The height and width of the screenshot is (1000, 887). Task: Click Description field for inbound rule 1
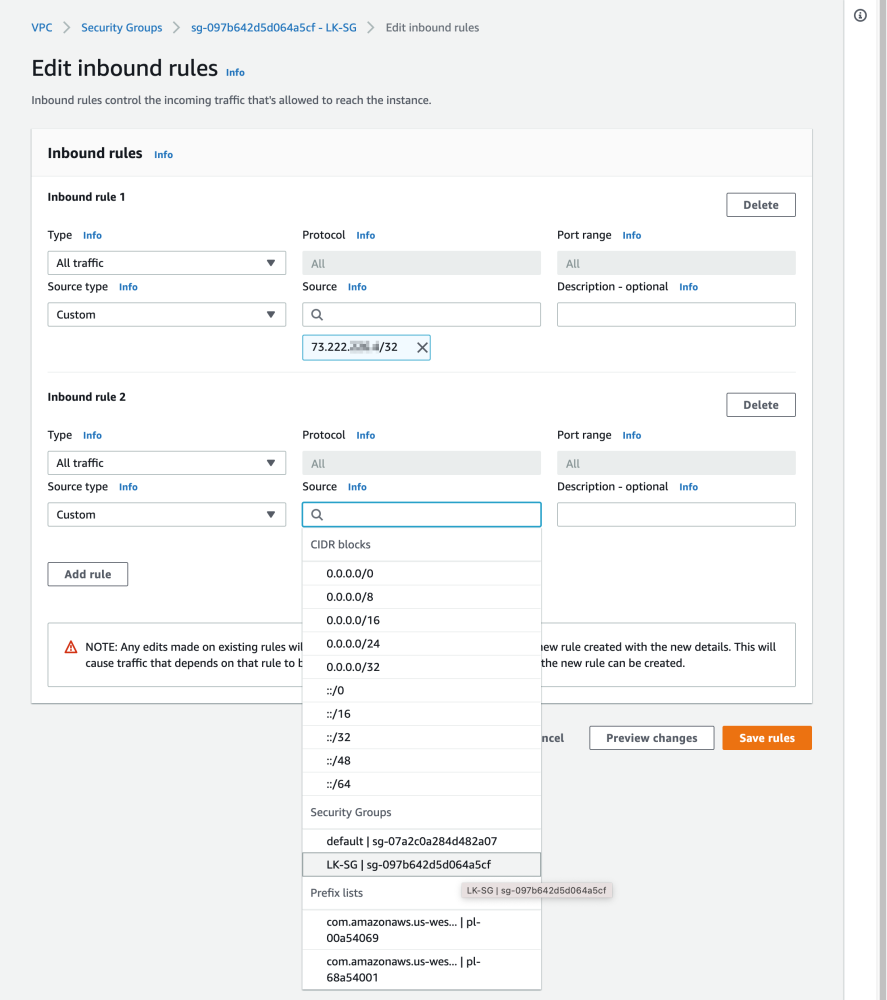(x=676, y=315)
